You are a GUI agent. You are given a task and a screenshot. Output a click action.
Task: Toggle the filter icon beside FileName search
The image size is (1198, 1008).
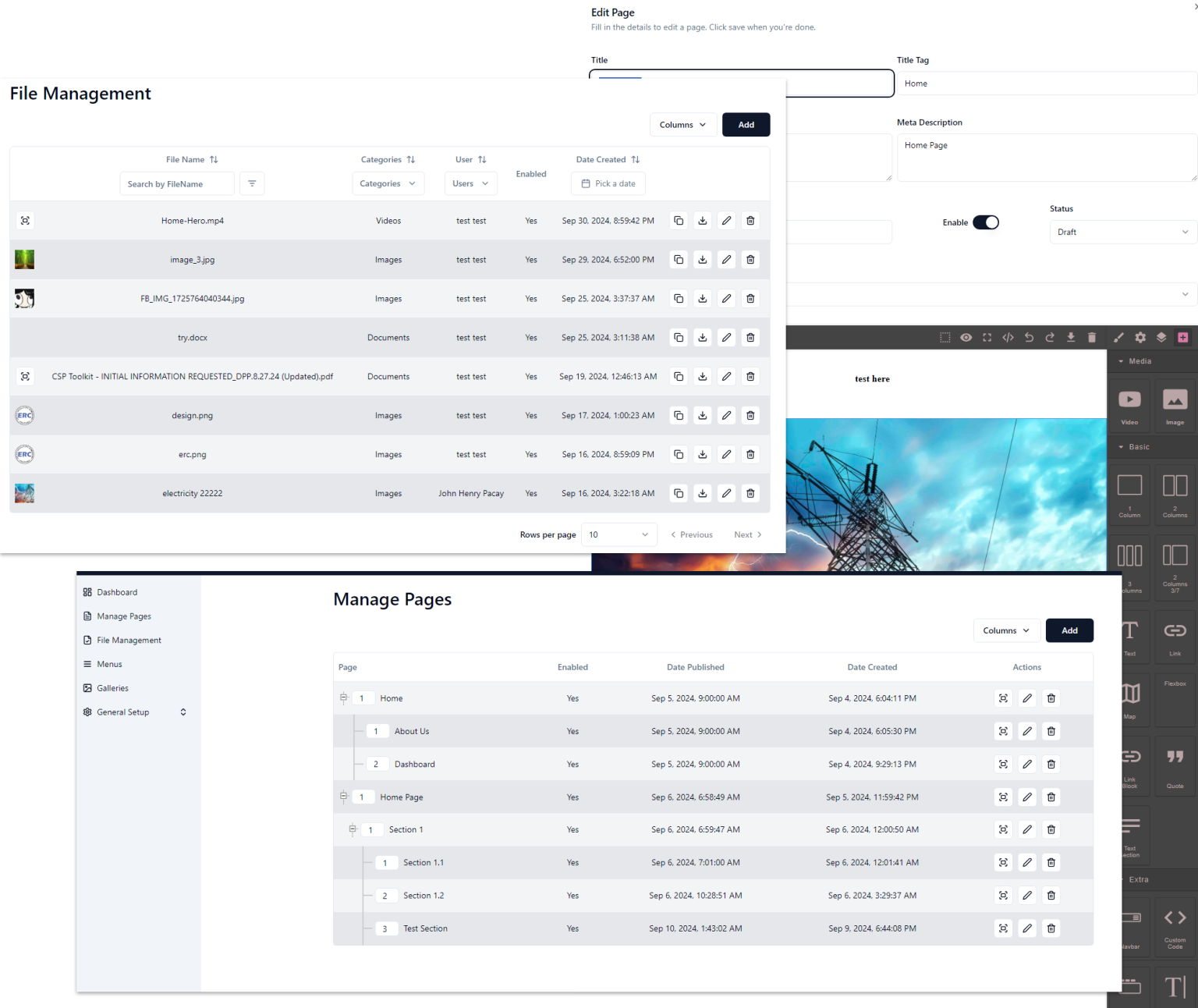[252, 183]
